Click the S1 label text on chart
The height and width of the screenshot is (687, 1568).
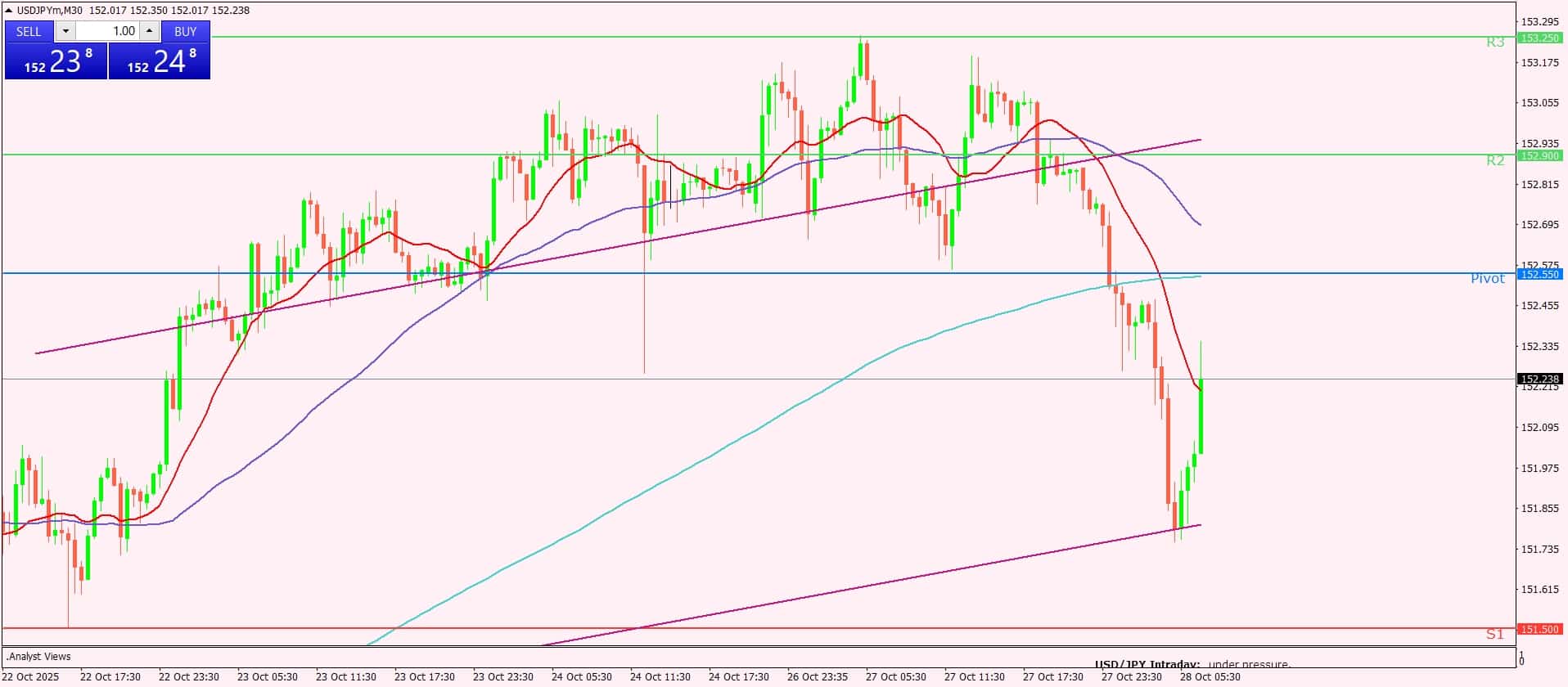click(x=1494, y=634)
